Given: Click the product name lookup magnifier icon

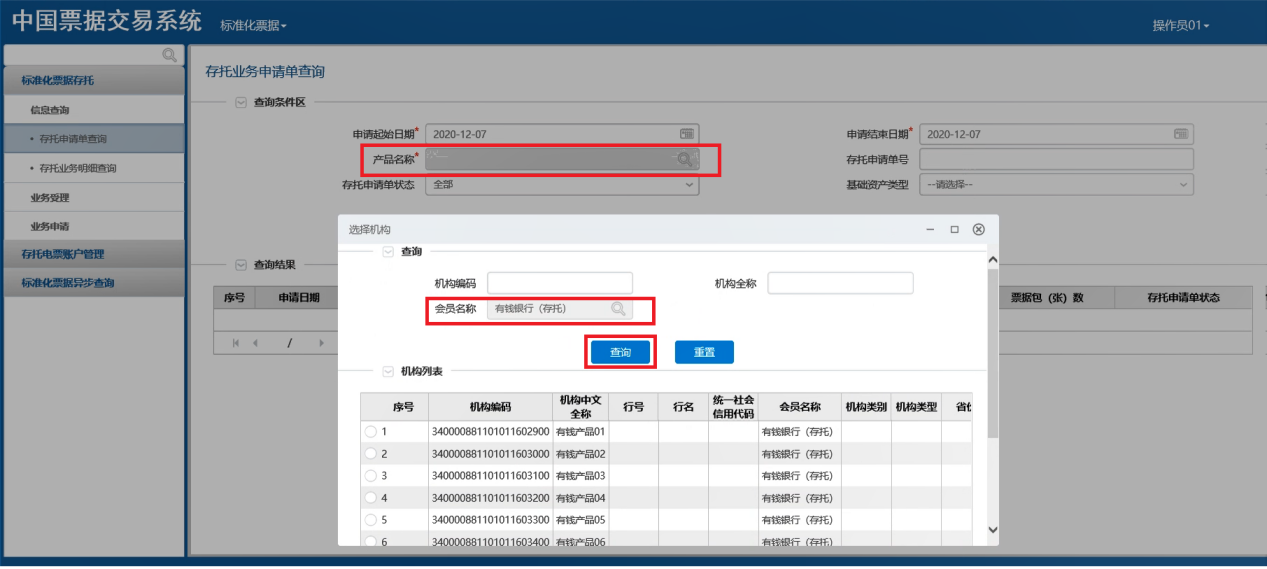Looking at the screenshot, I should [685, 159].
